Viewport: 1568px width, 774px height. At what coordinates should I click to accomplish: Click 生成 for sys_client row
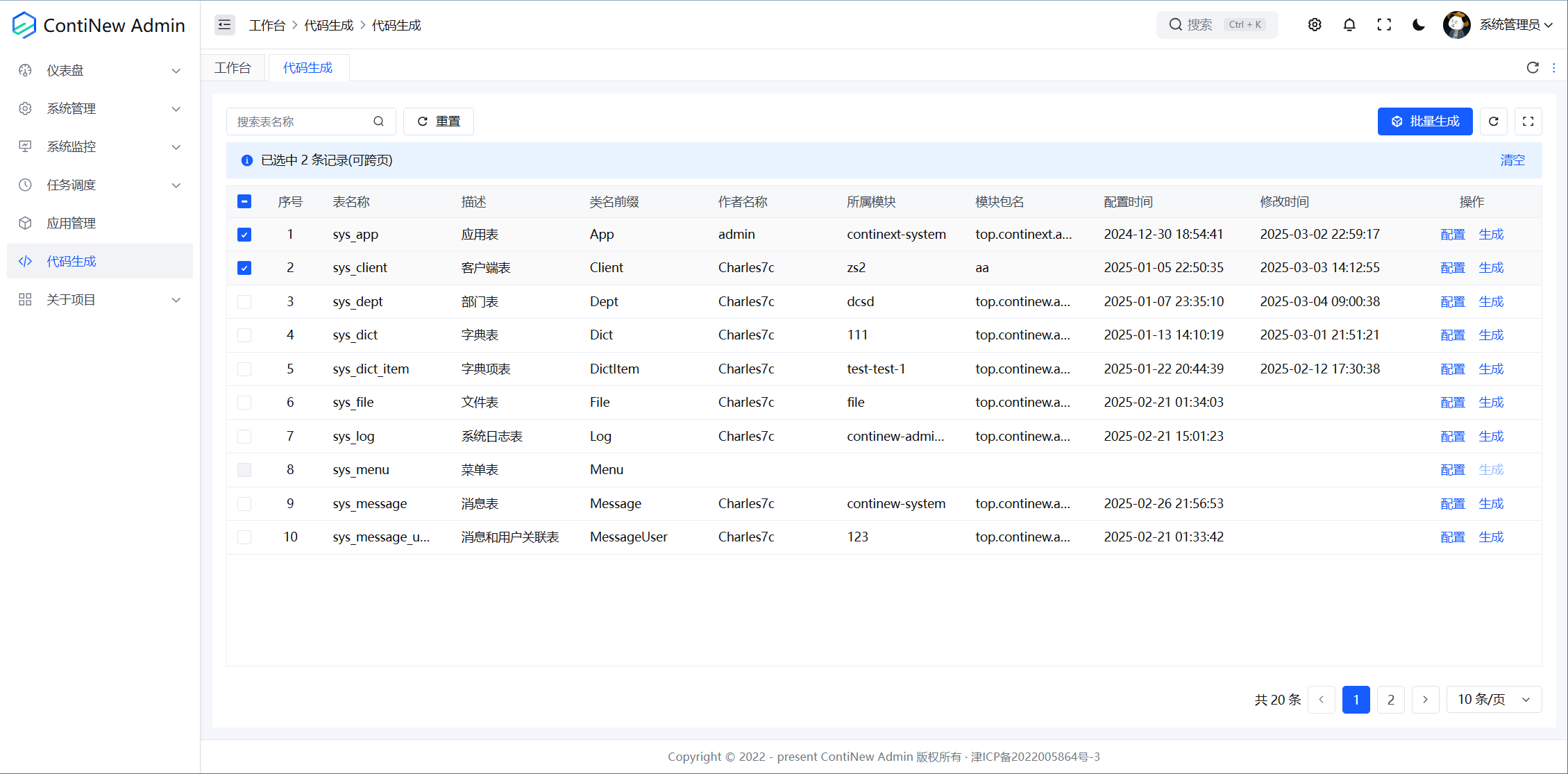[1491, 268]
